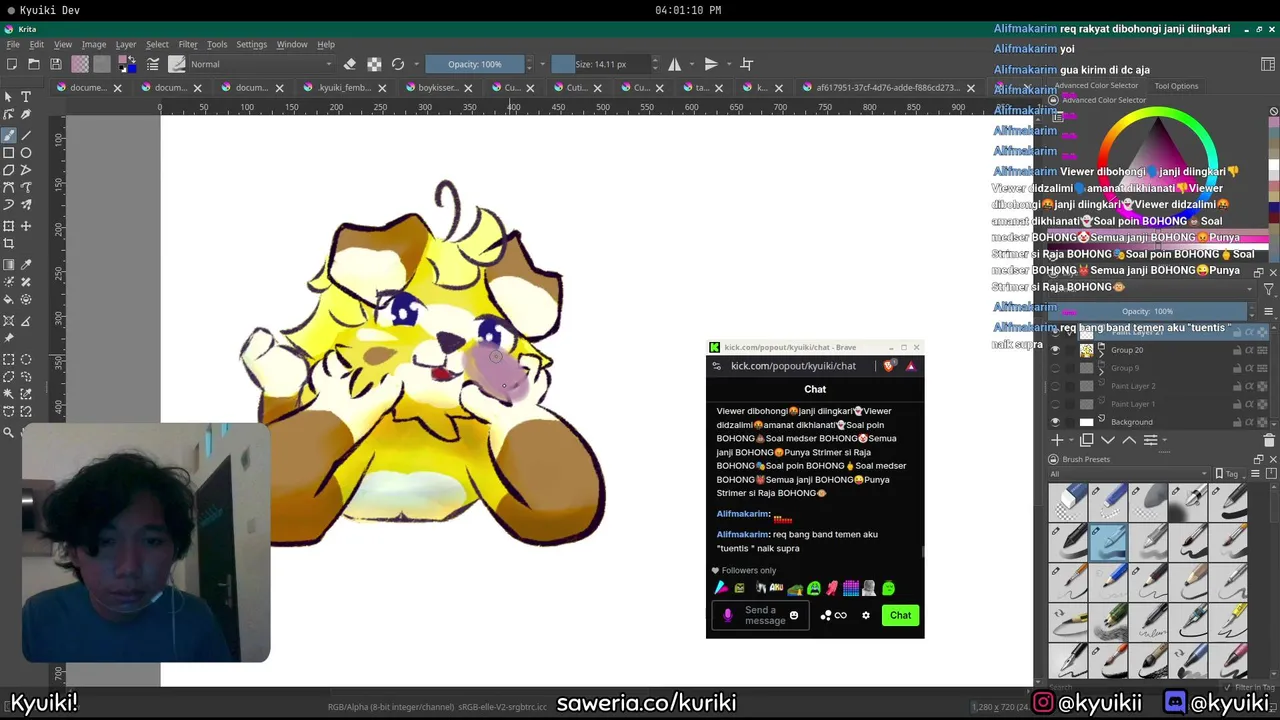Switch to the Tool Options tab
The height and width of the screenshot is (720, 1280).
pos(1176,86)
